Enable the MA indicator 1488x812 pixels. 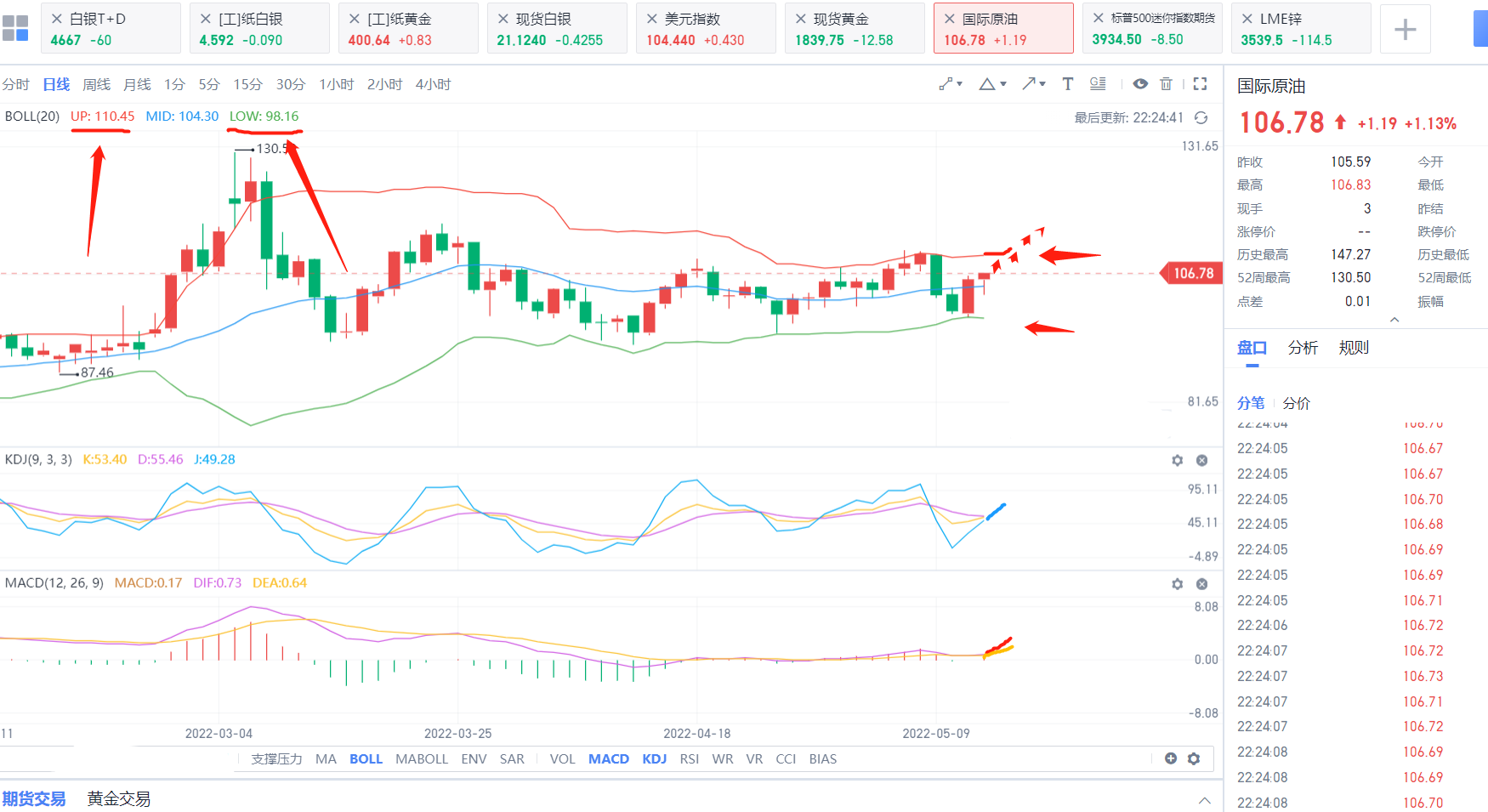[326, 758]
